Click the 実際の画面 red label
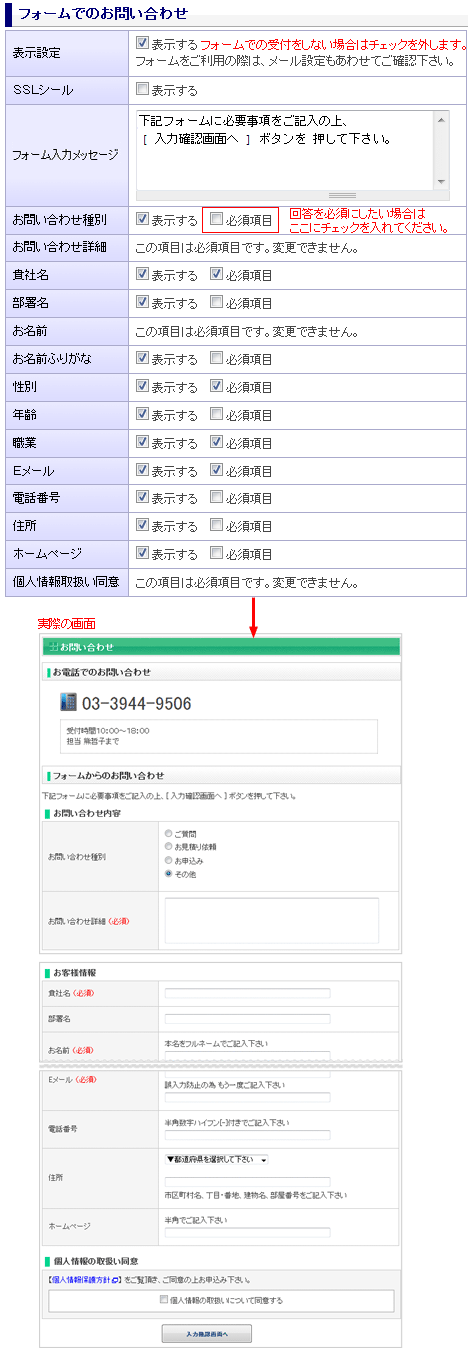 coord(66,623)
